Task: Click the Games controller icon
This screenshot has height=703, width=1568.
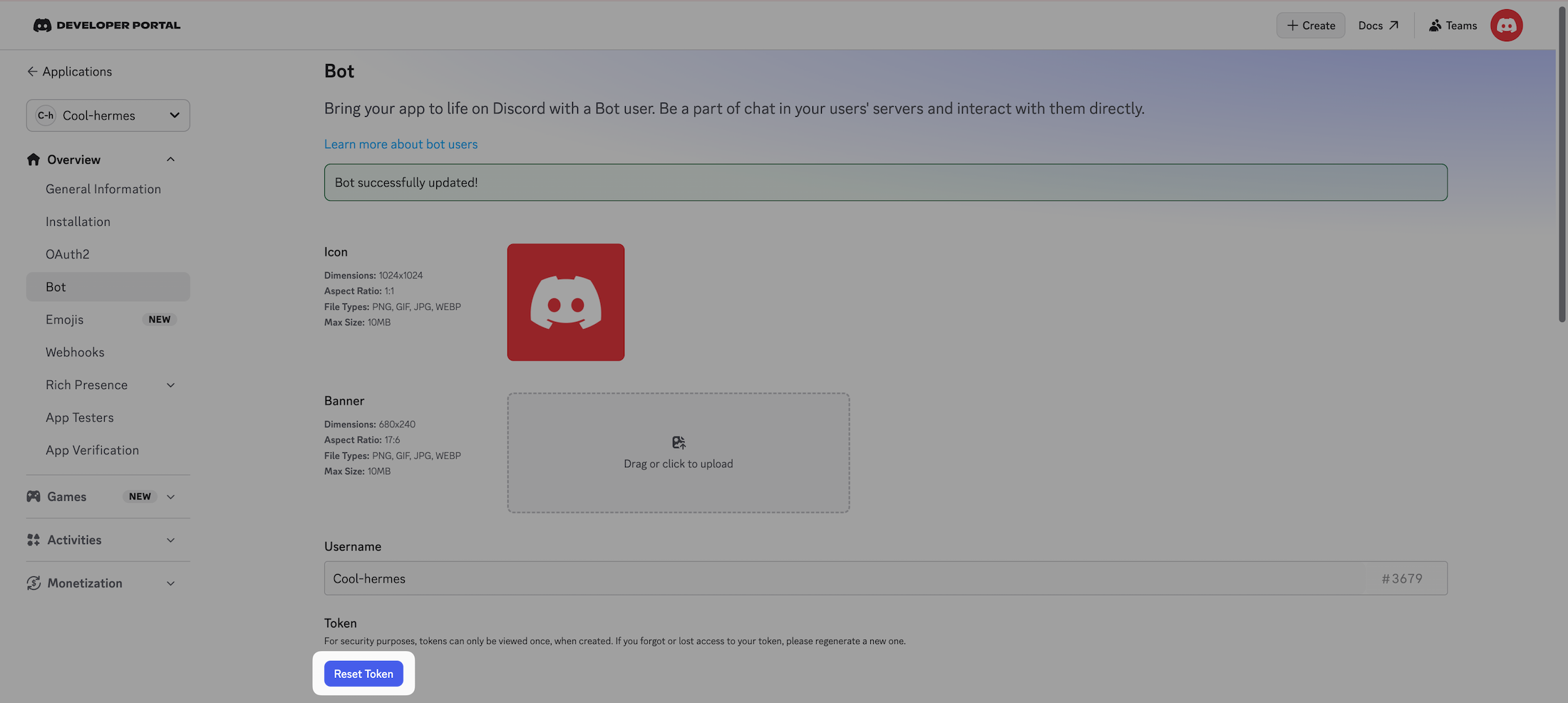Action: point(33,496)
